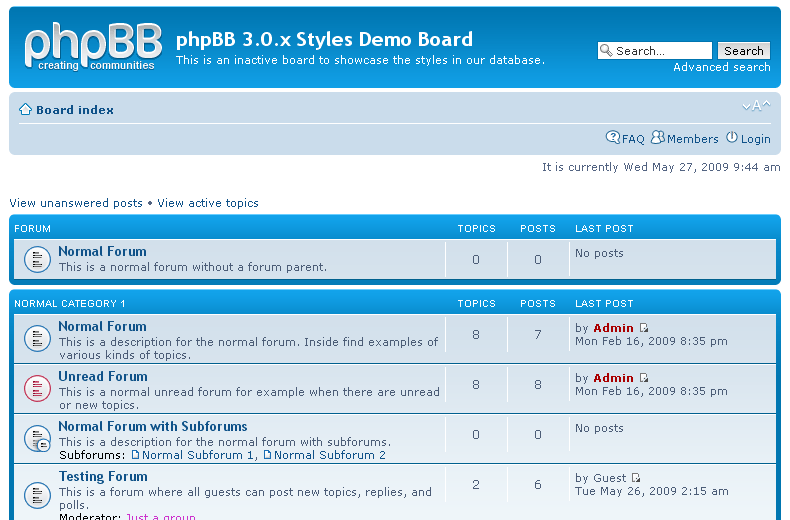The image size is (790, 520).
Task: Click the change font size icon
Action: tap(756, 105)
